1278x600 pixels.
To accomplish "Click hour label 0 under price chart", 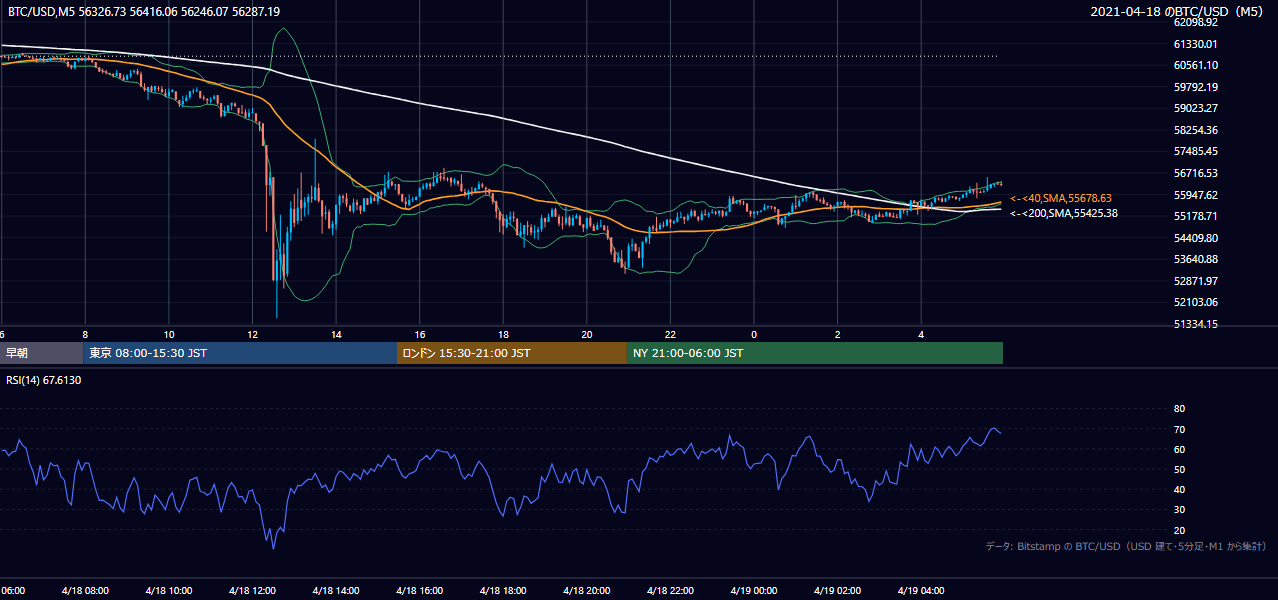I will pos(754,335).
